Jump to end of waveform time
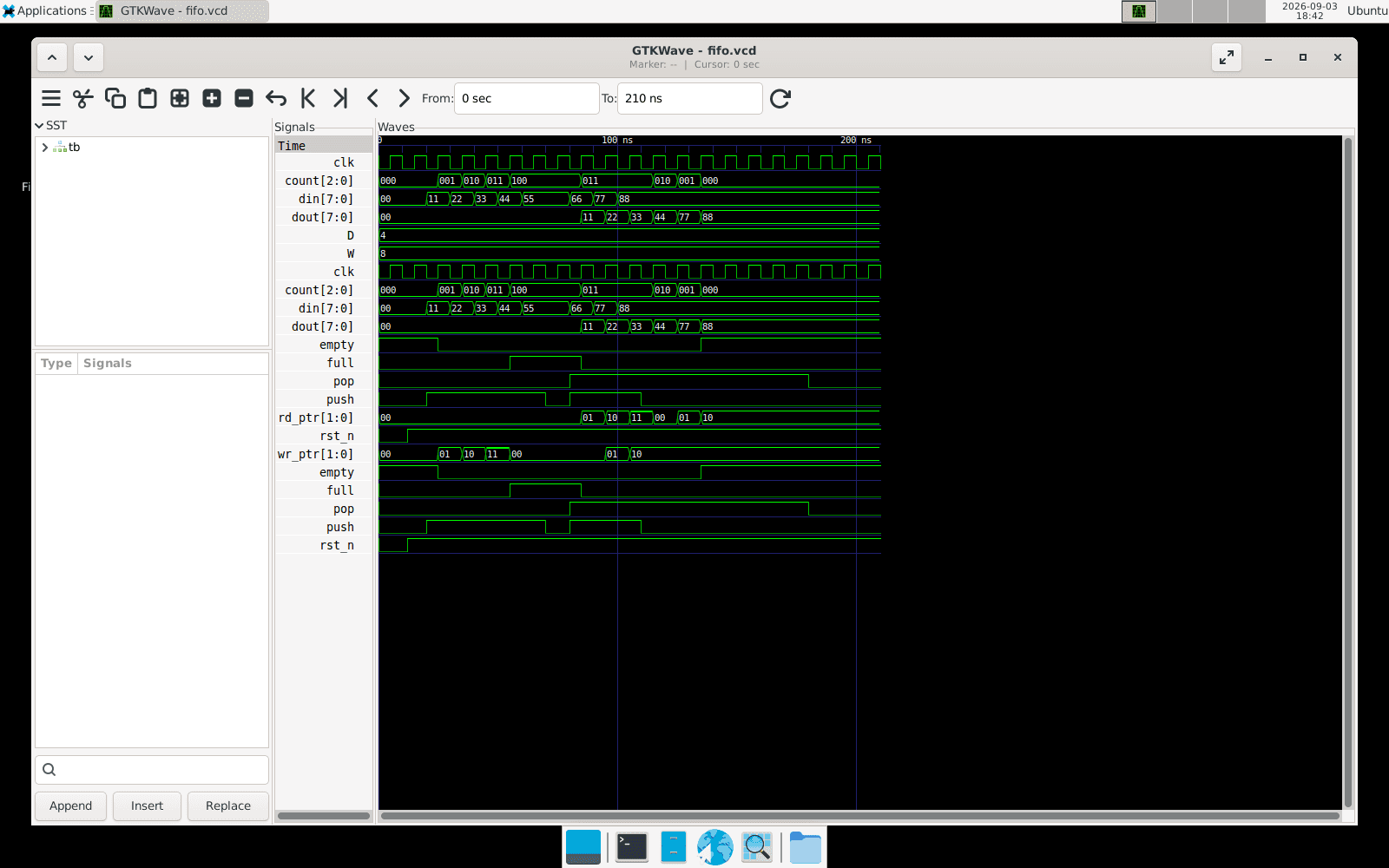 [340, 98]
